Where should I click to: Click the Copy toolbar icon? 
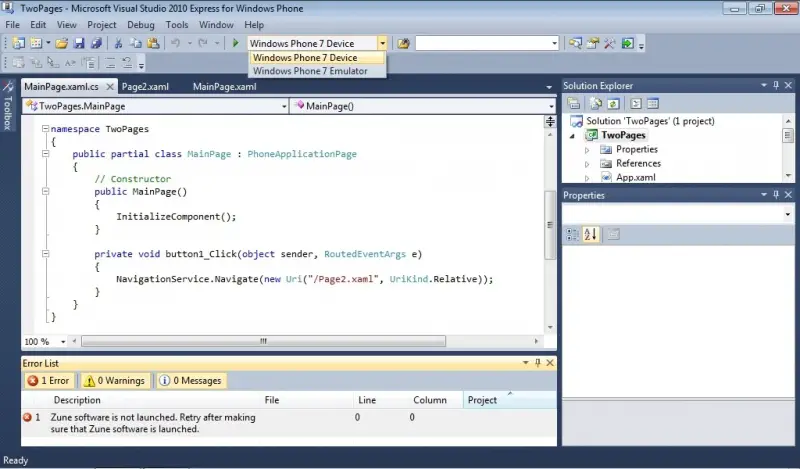pyautogui.click(x=135, y=43)
